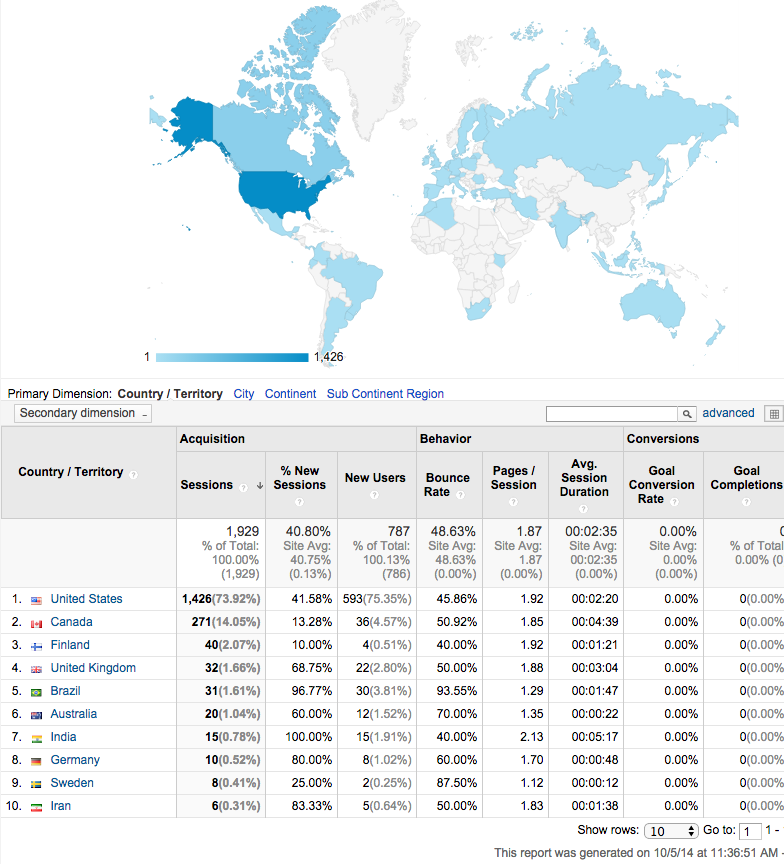Open the advanced filter link
Image resolution: width=784 pixels, height=864 pixels.
pyautogui.click(x=728, y=413)
